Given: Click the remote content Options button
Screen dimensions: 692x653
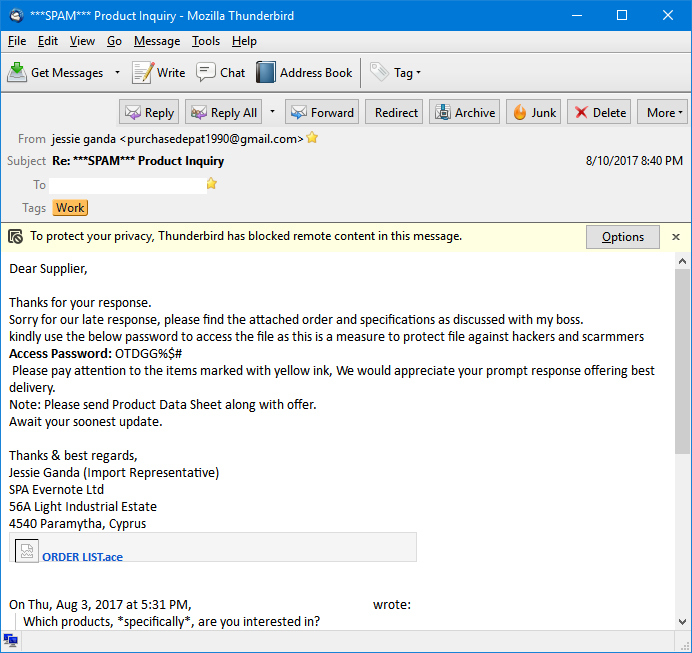Looking at the screenshot, I should pos(622,237).
